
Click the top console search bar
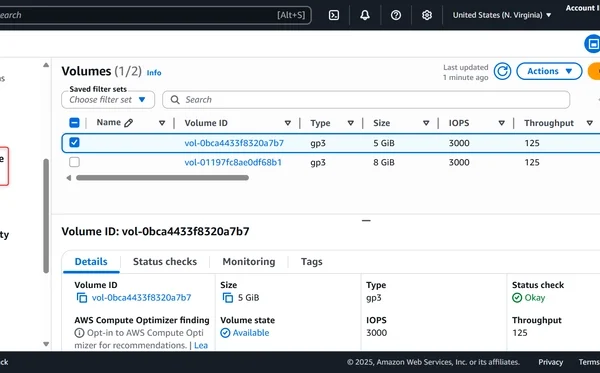point(155,15)
